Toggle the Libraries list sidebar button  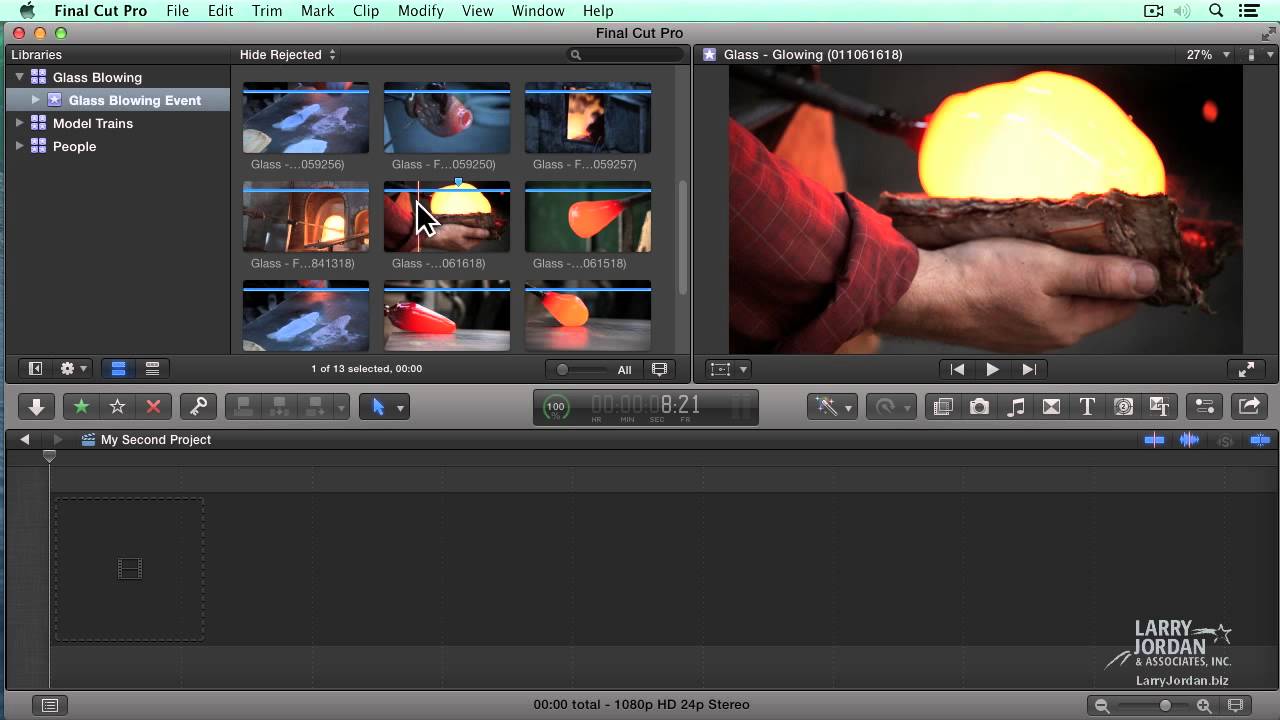click(x=35, y=369)
